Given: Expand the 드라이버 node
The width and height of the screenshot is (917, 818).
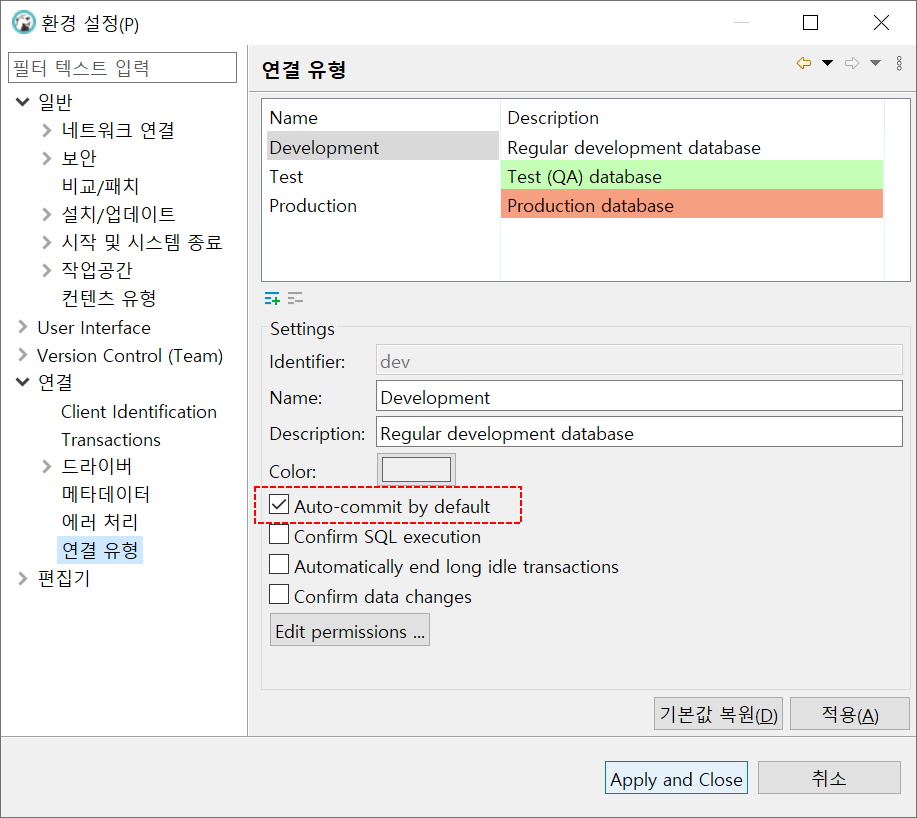Looking at the screenshot, I should tap(47, 466).
